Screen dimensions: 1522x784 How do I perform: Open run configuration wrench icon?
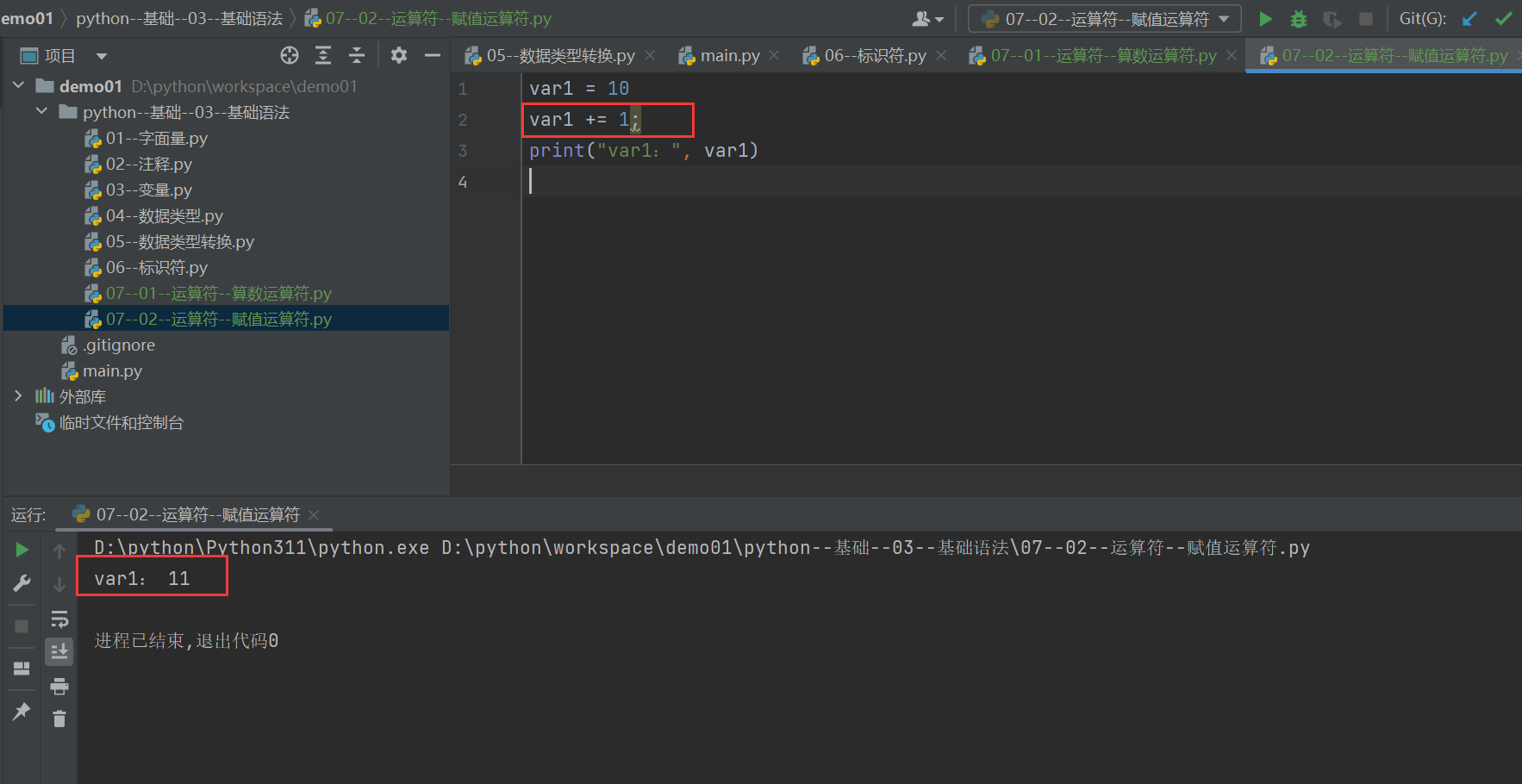pyautogui.click(x=22, y=584)
